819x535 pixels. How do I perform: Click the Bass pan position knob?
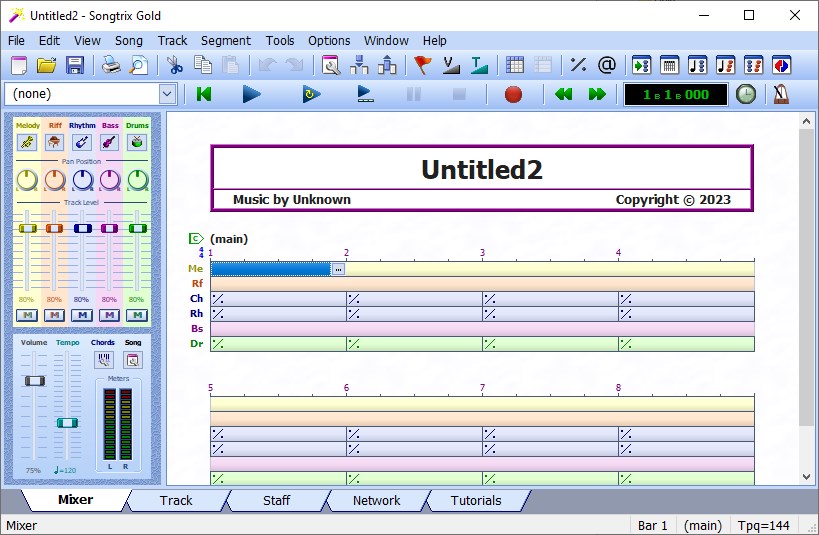point(110,180)
